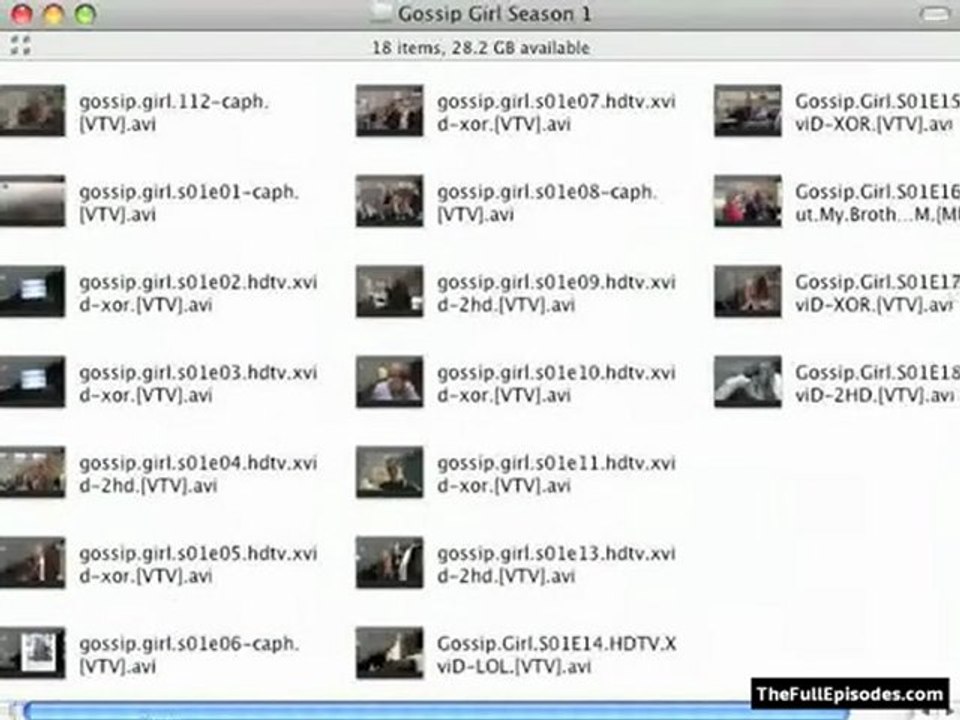This screenshot has width=960, height=720.
Task: Click filename gossip.girl.s01e06-caph.[VTV].avi
Action: [x=189, y=654]
